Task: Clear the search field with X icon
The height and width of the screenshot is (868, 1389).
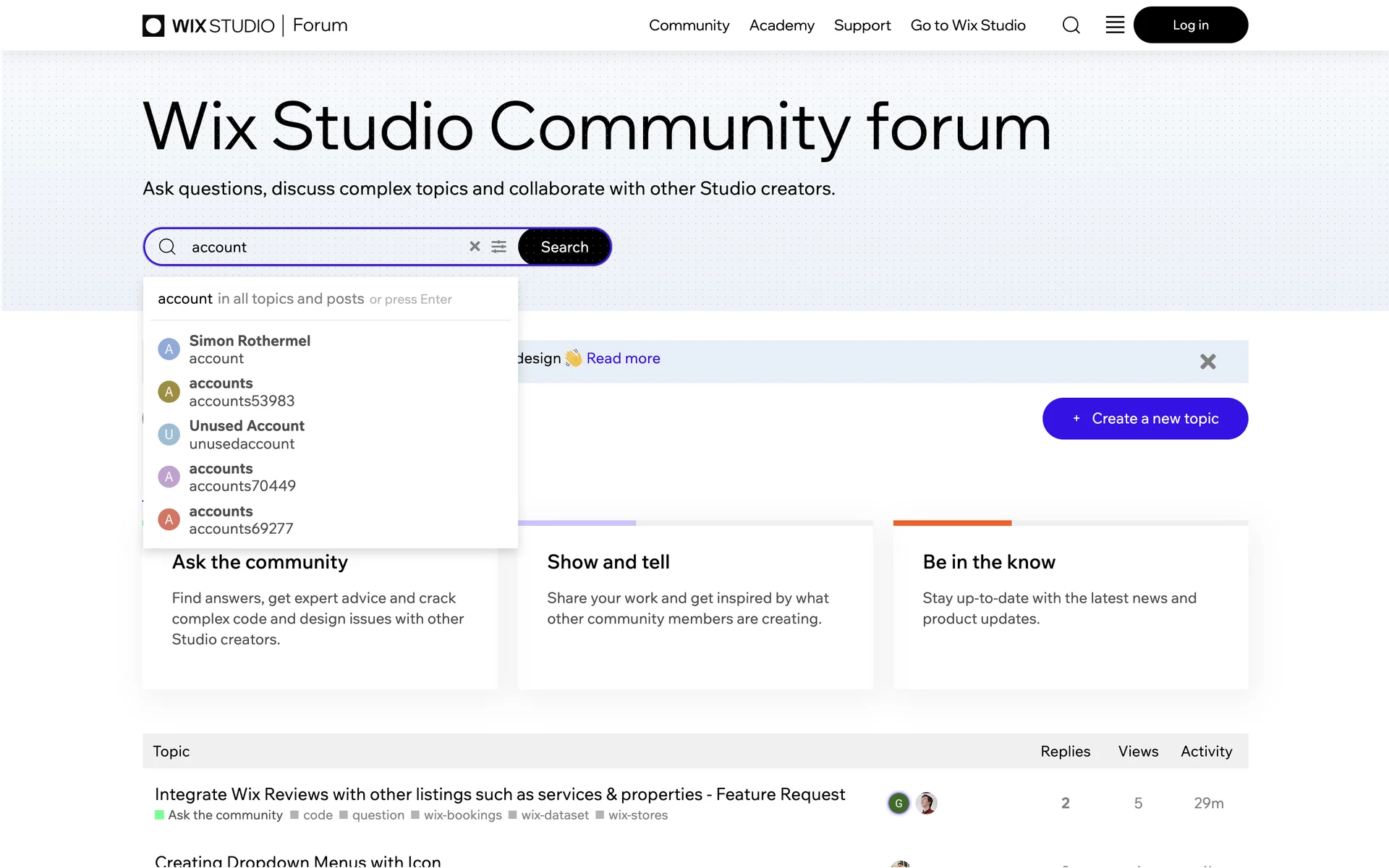Action: click(475, 247)
